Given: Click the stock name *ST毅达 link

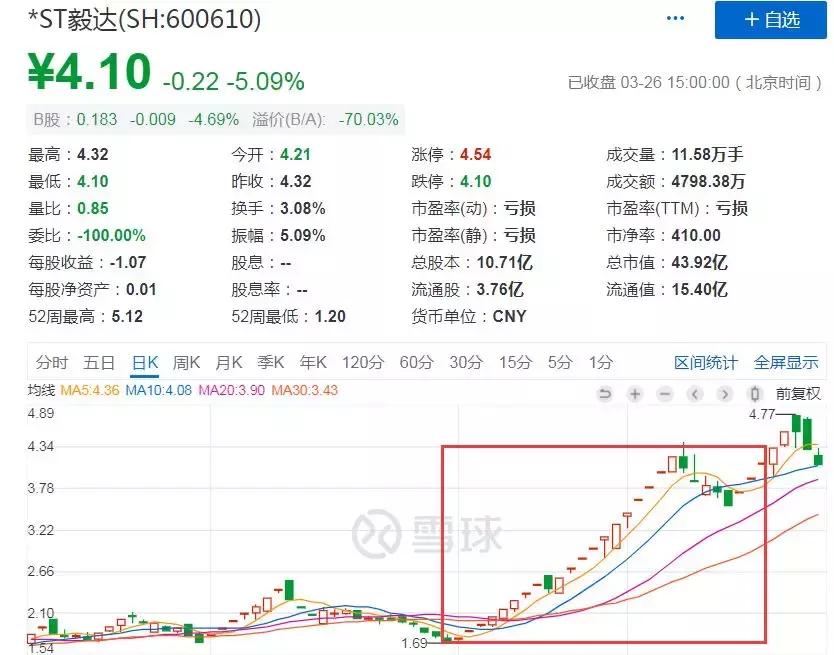Looking at the screenshot, I should coord(70,17).
